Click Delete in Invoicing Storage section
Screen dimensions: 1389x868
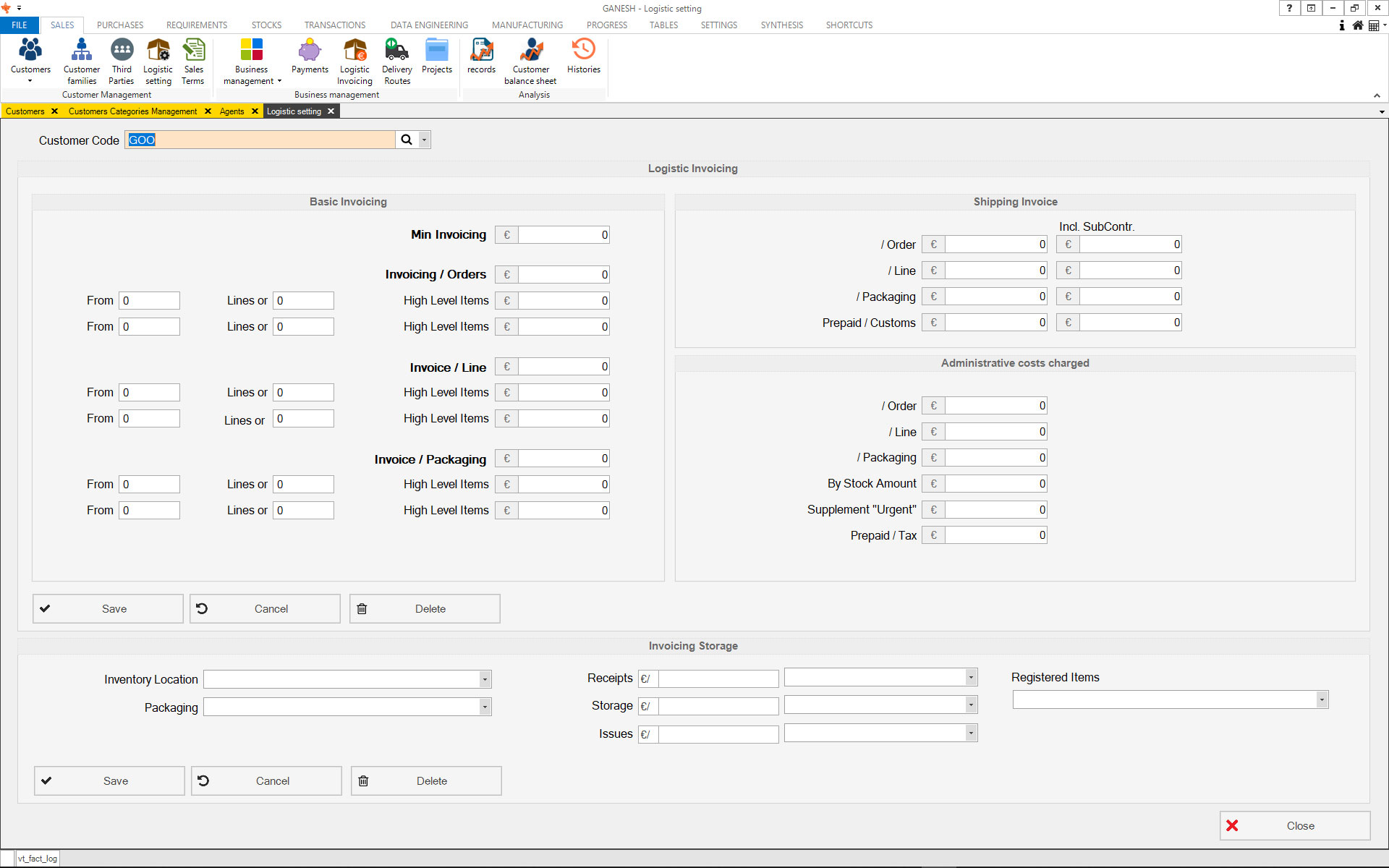coord(426,781)
